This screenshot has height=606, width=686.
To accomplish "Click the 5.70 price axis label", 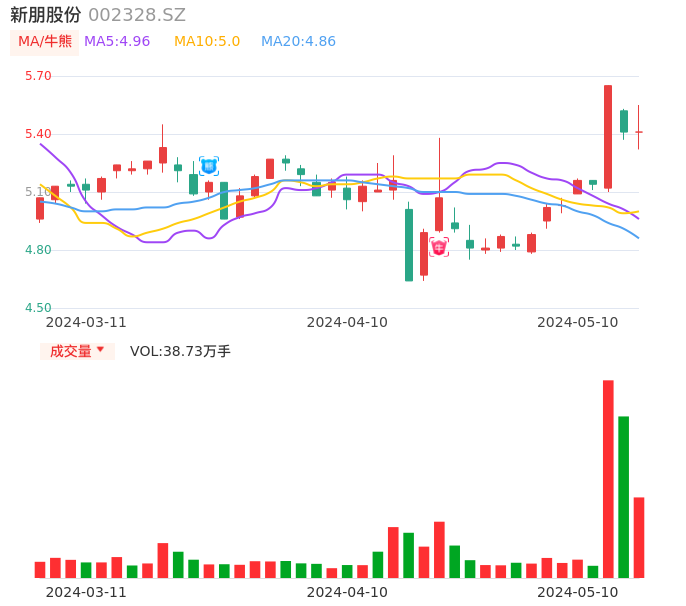I will click(x=38, y=76).
